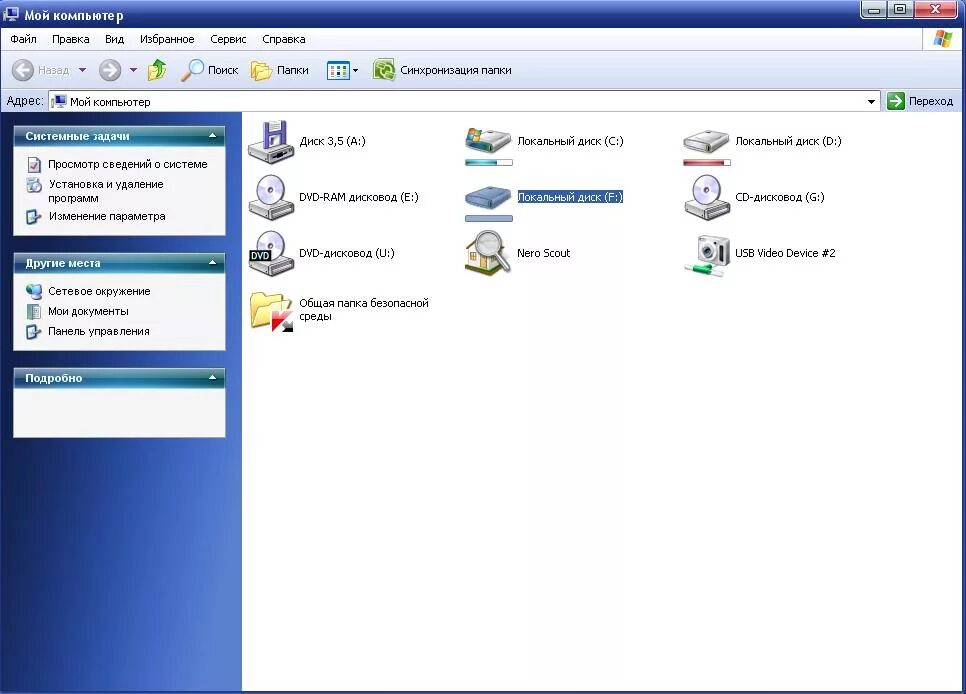
Task: Click Установка и удаление программ link
Action: click(x=106, y=191)
